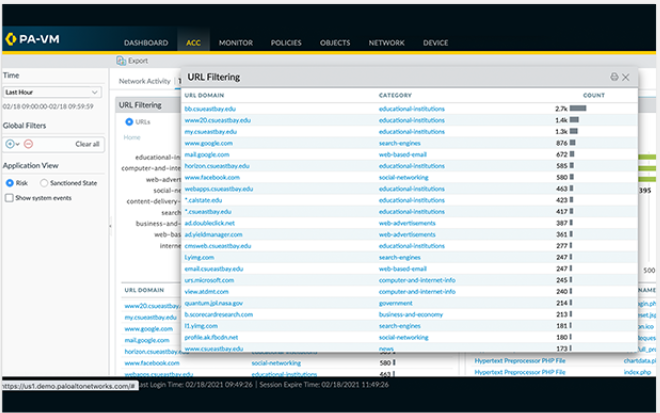Screen dimensions: 660x413
Task: Click b.scorecardresearch.com domain link
Action: click(219, 314)
